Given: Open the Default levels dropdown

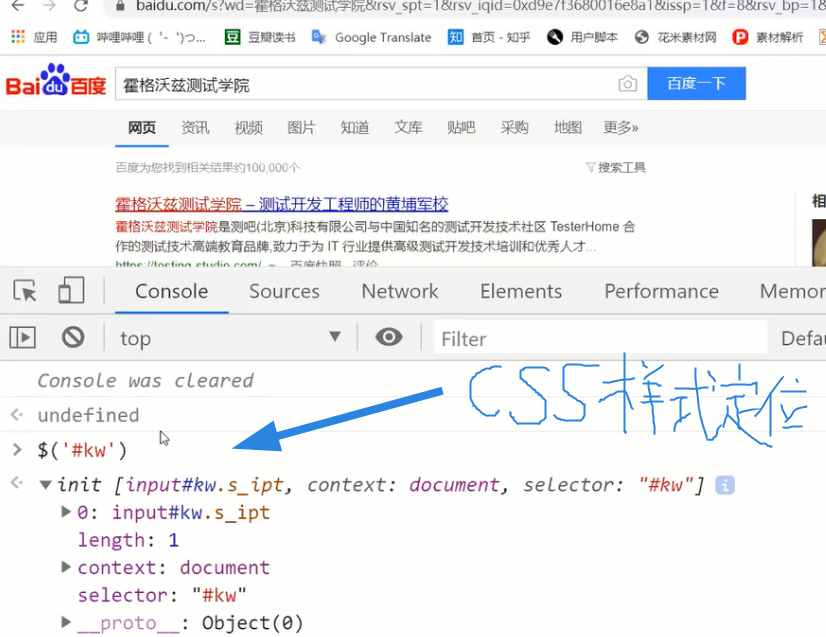Looking at the screenshot, I should 803,338.
